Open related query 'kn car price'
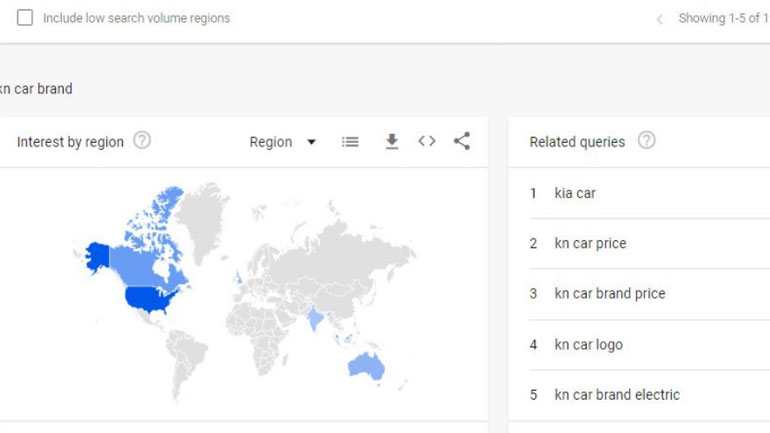The width and height of the screenshot is (770, 433). coord(590,243)
